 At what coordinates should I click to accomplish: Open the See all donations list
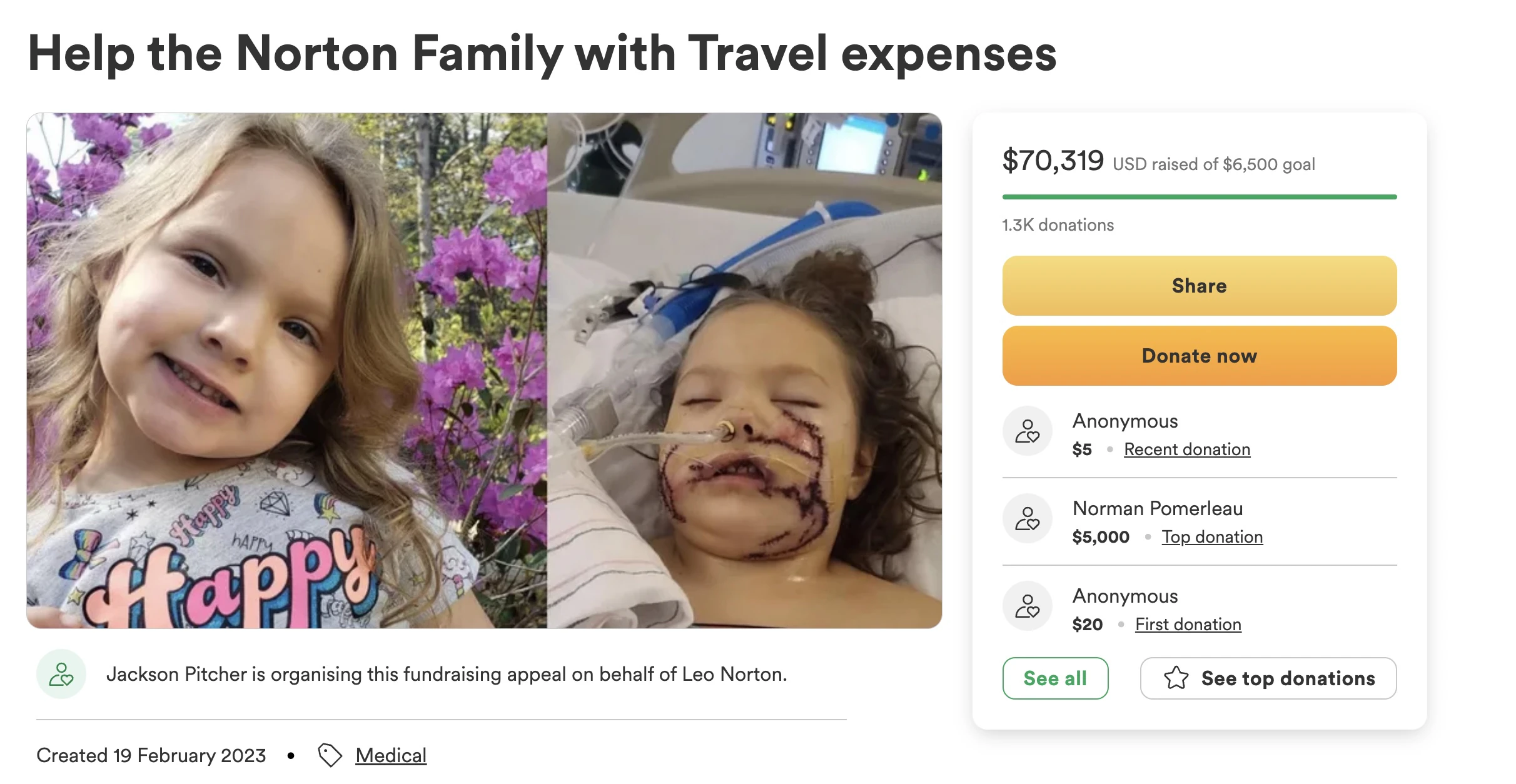pos(1055,678)
